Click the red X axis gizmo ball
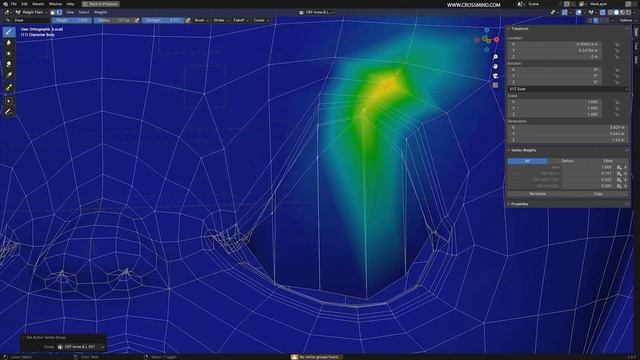This screenshot has height=360, width=640. click(496, 40)
